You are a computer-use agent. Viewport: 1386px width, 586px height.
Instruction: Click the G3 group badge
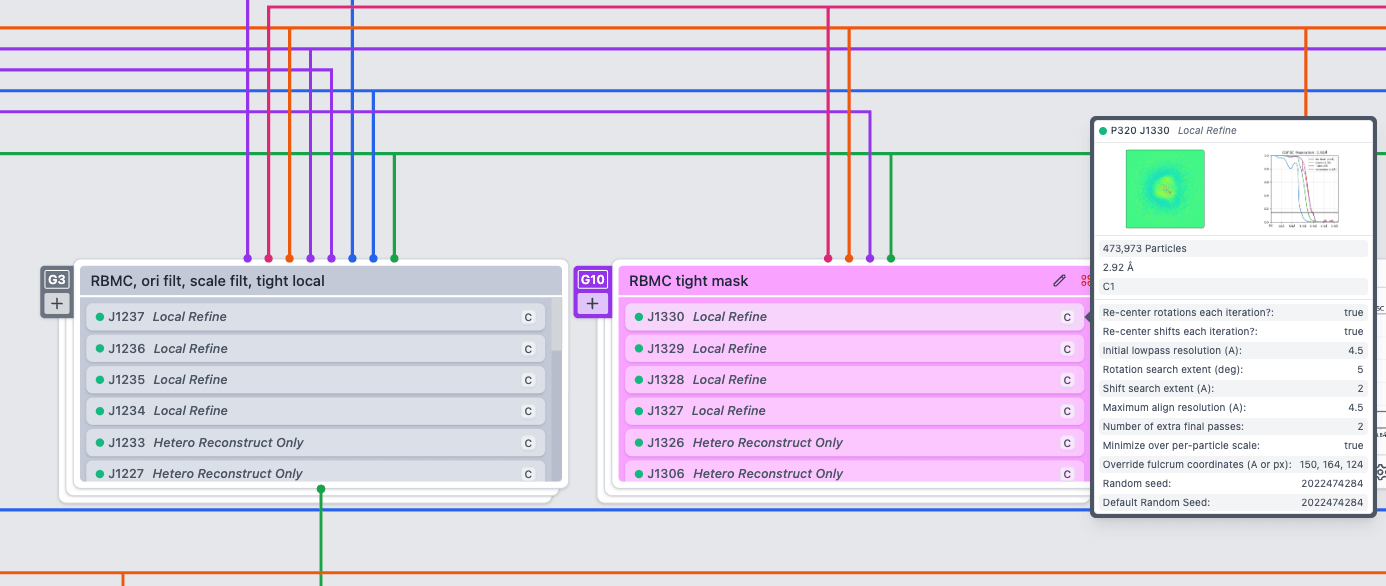tap(57, 280)
